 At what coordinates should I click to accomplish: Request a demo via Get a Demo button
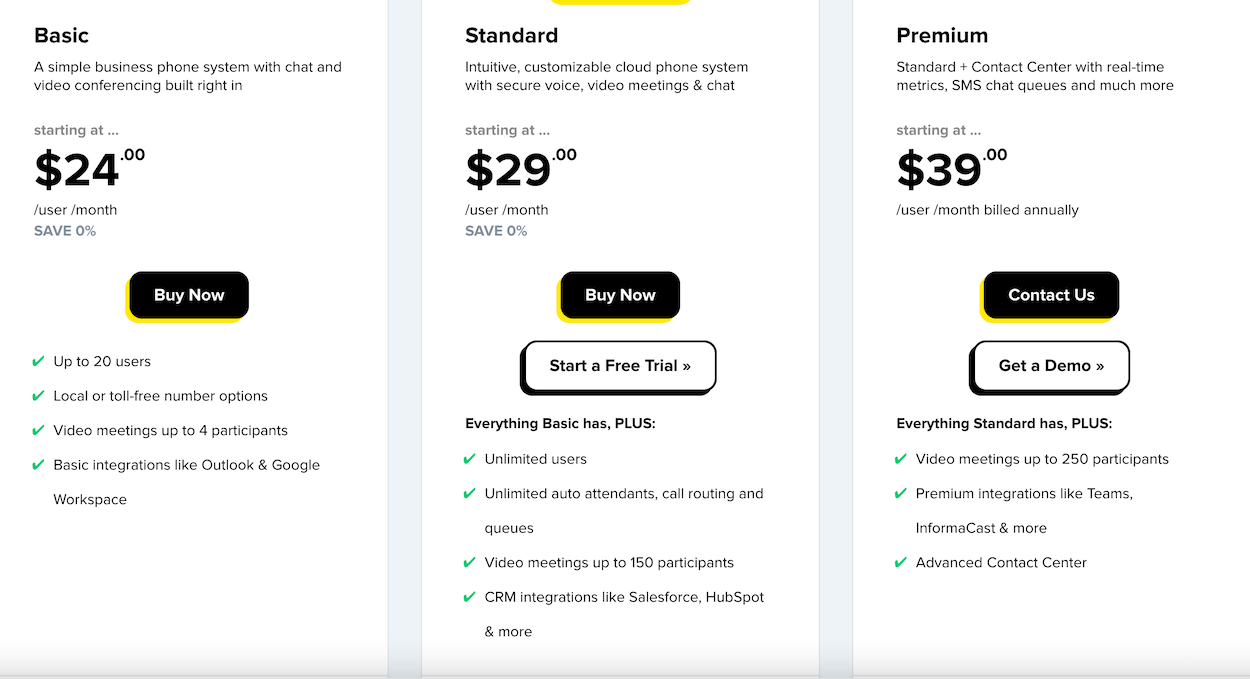(x=1051, y=366)
